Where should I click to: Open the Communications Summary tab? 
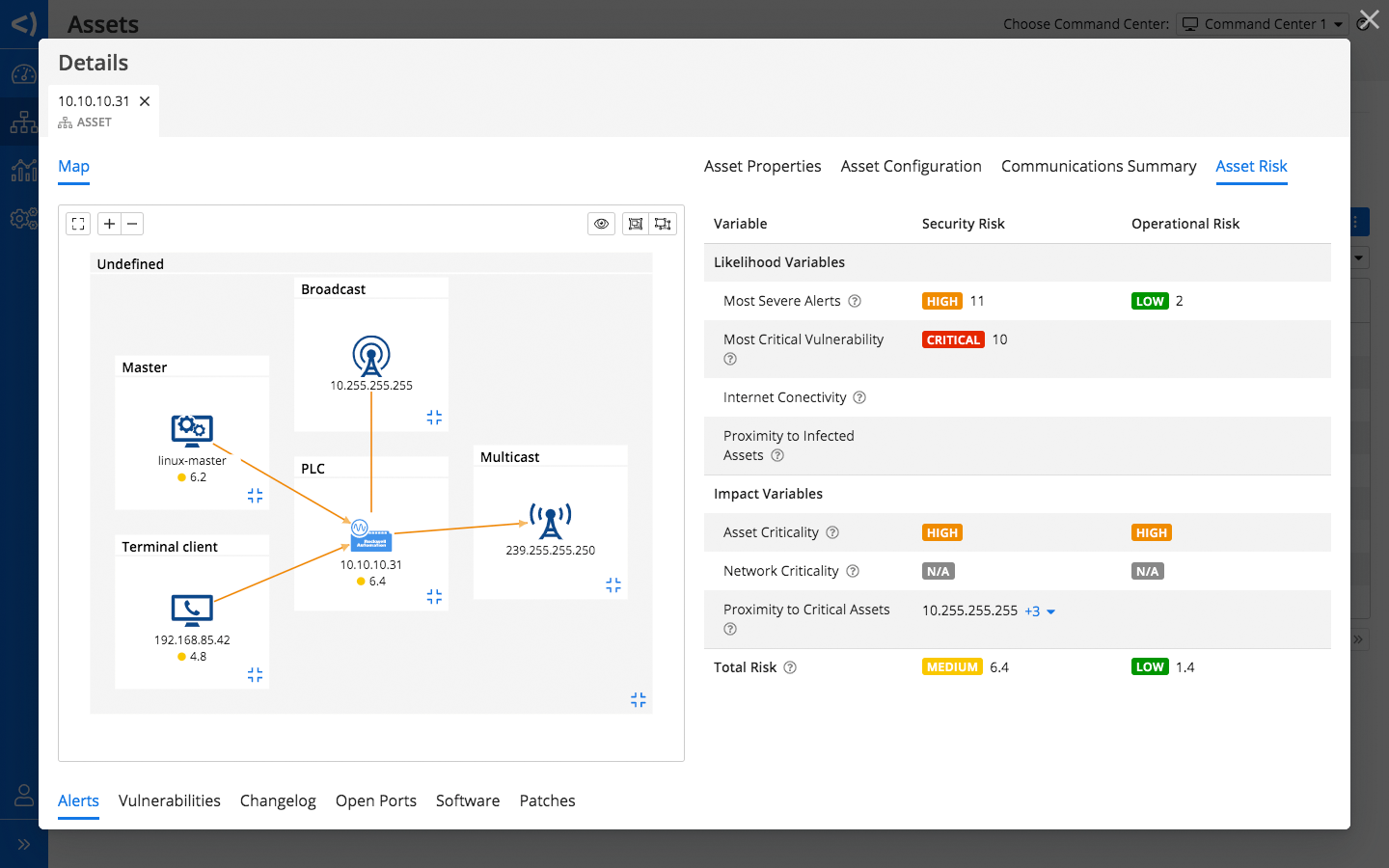tap(1098, 167)
